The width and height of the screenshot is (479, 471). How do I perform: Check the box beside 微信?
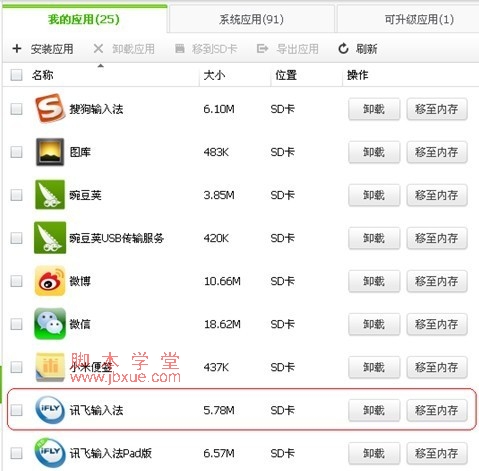tap(16, 324)
